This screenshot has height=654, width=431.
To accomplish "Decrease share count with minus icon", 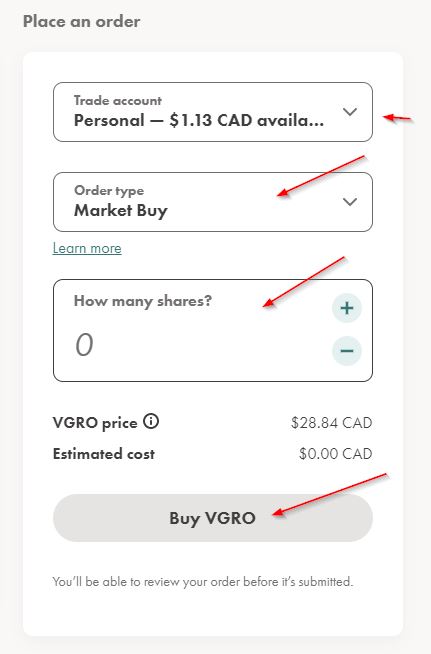I will [347, 351].
